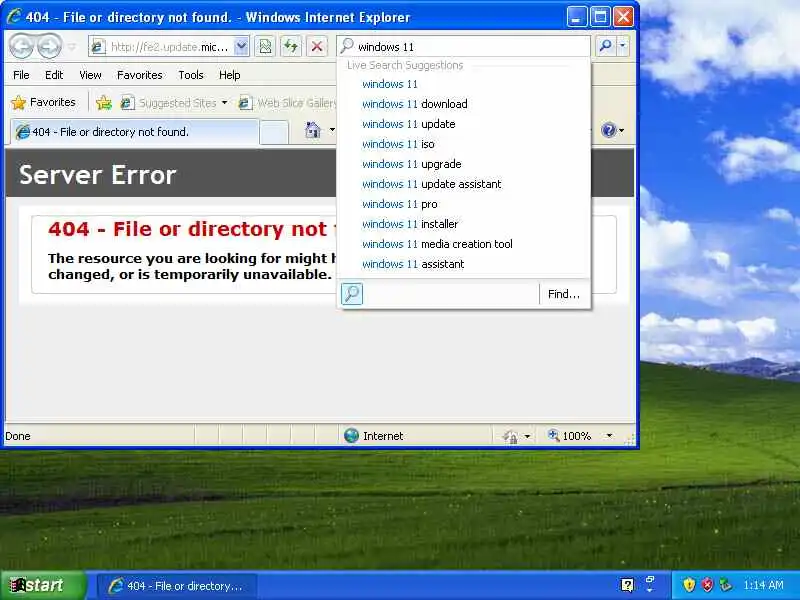
Task: Click the search provider icon in suggestions footer
Action: click(x=352, y=294)
